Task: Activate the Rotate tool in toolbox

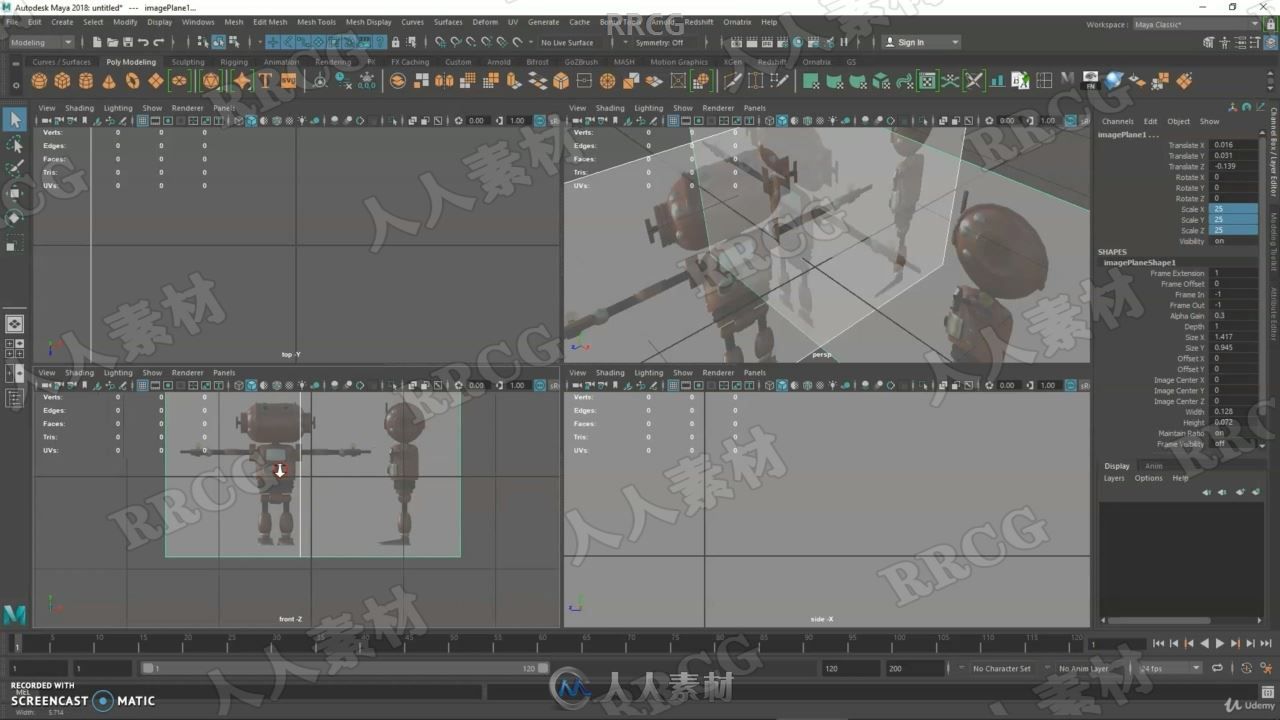Action: click(14, 217)
